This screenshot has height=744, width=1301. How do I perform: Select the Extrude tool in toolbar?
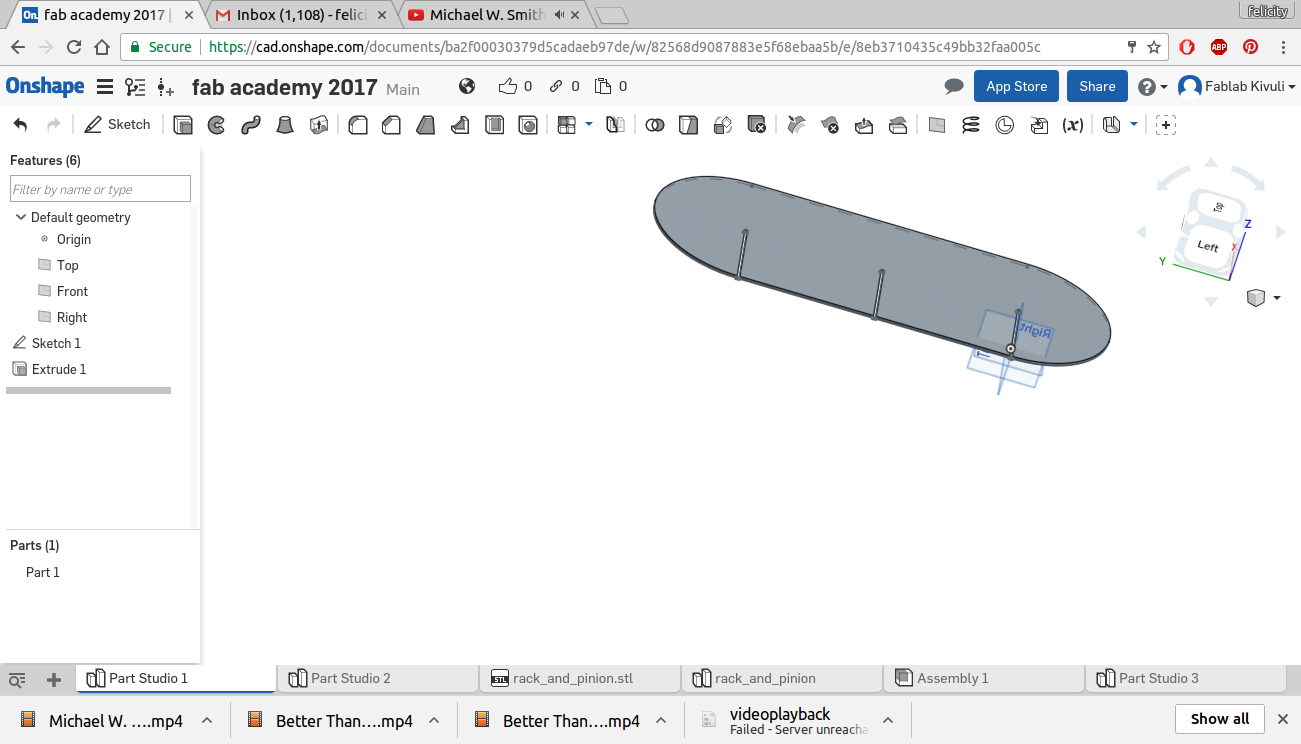coord(183,125)
